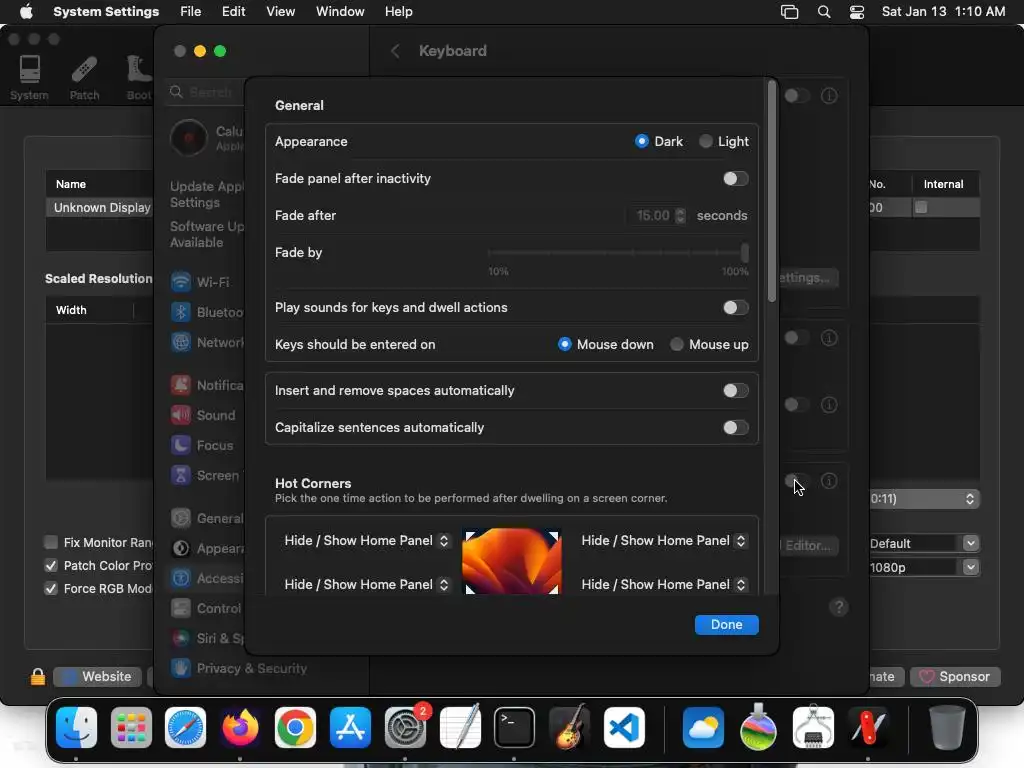Screen dimensions: 1024x768
Task: Open Visual Studio Code in Dock
Action: point(624,727)
